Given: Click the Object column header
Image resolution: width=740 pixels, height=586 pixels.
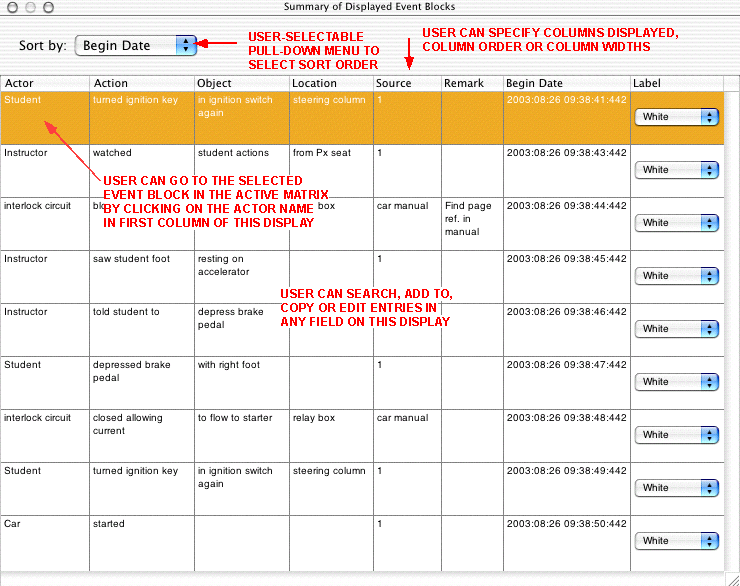Looking at the screenshot, I should 242,83.
